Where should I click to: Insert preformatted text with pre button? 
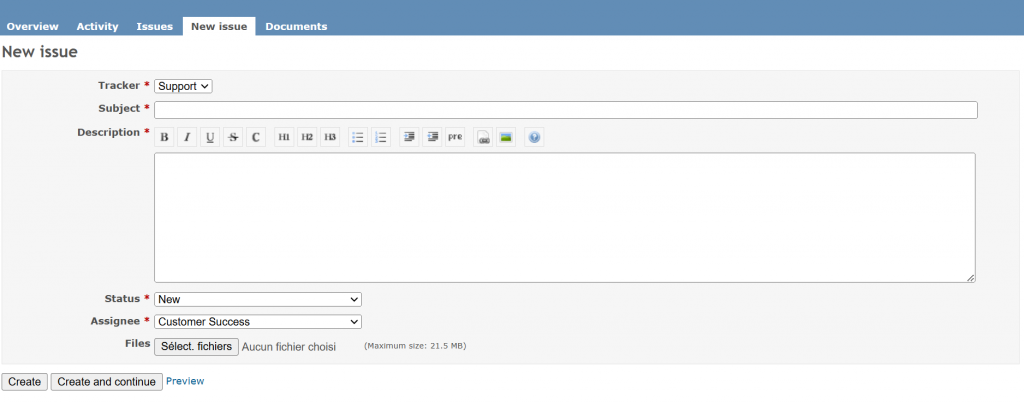455,137
